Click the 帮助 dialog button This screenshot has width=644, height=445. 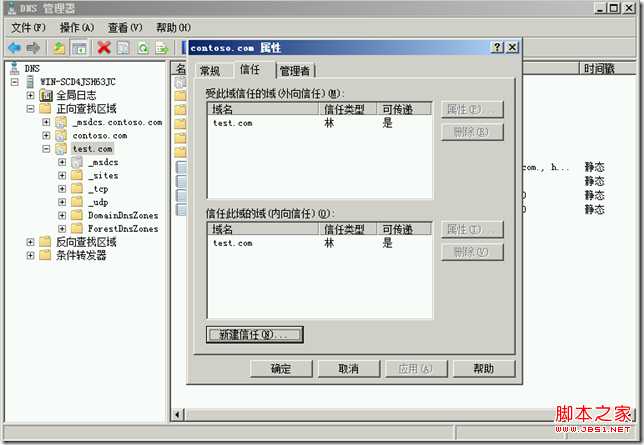tap(484, 369)
